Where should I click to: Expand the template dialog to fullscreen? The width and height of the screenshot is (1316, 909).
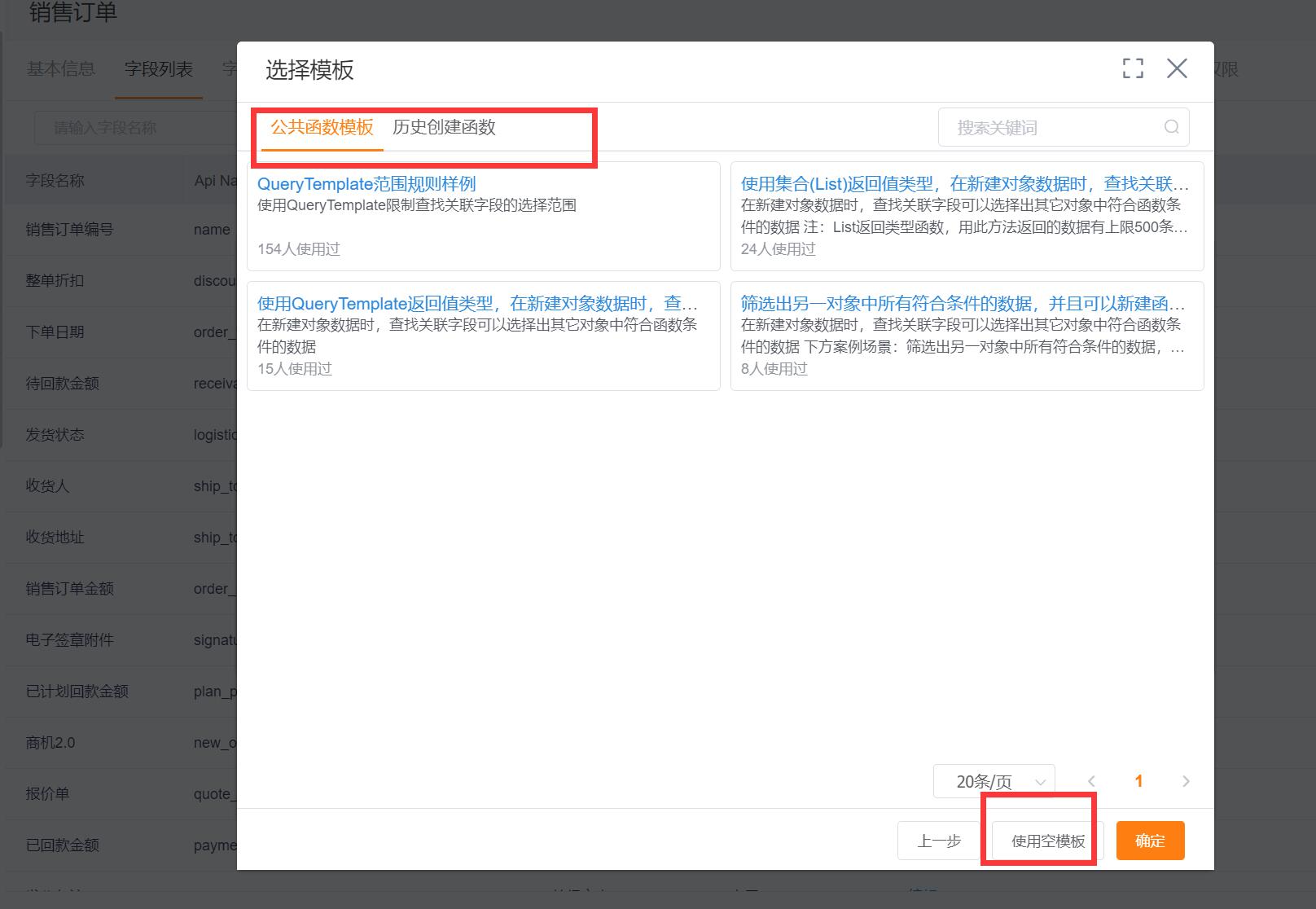click(1133, 68)
